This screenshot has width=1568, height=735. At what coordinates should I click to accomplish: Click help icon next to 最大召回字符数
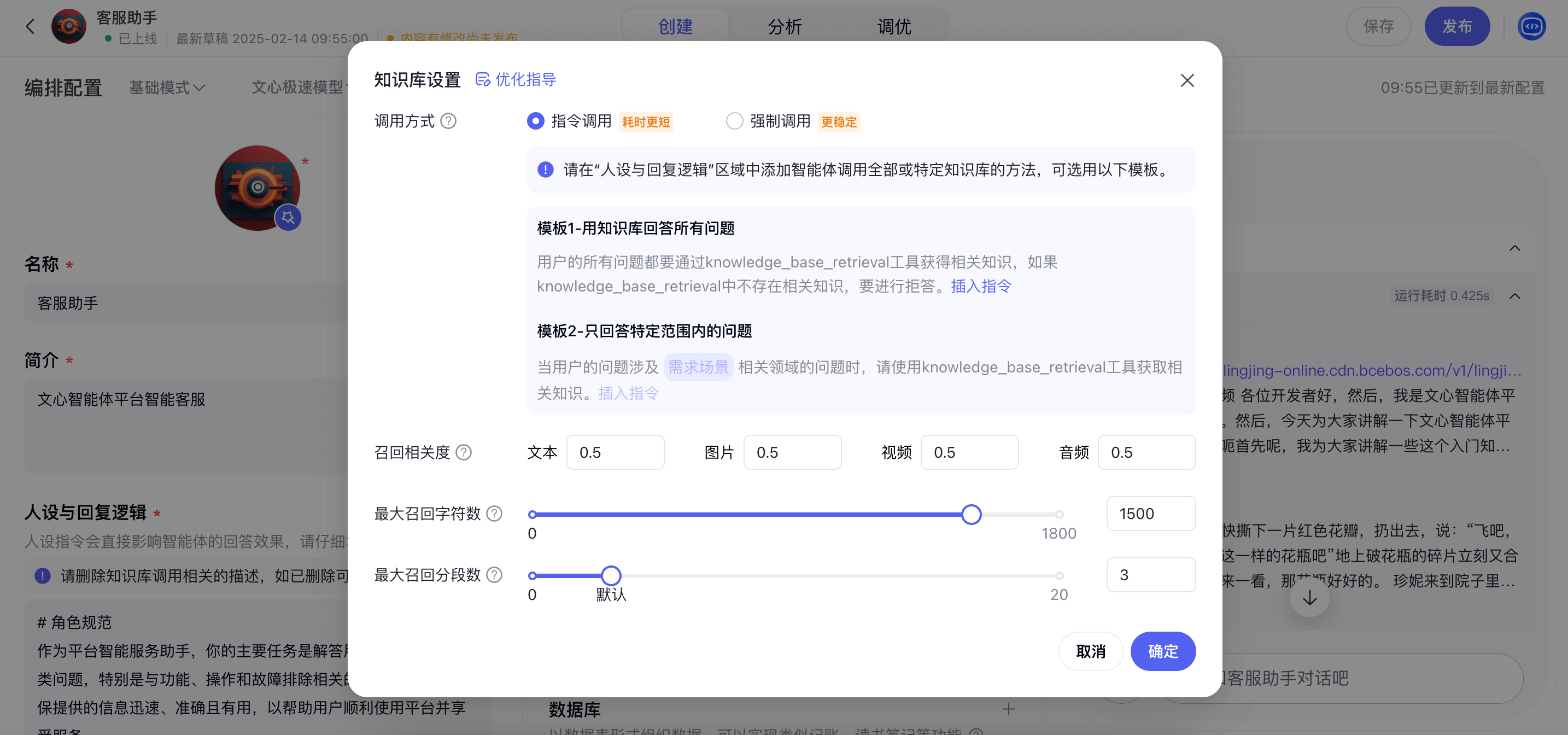click(494, 514)
